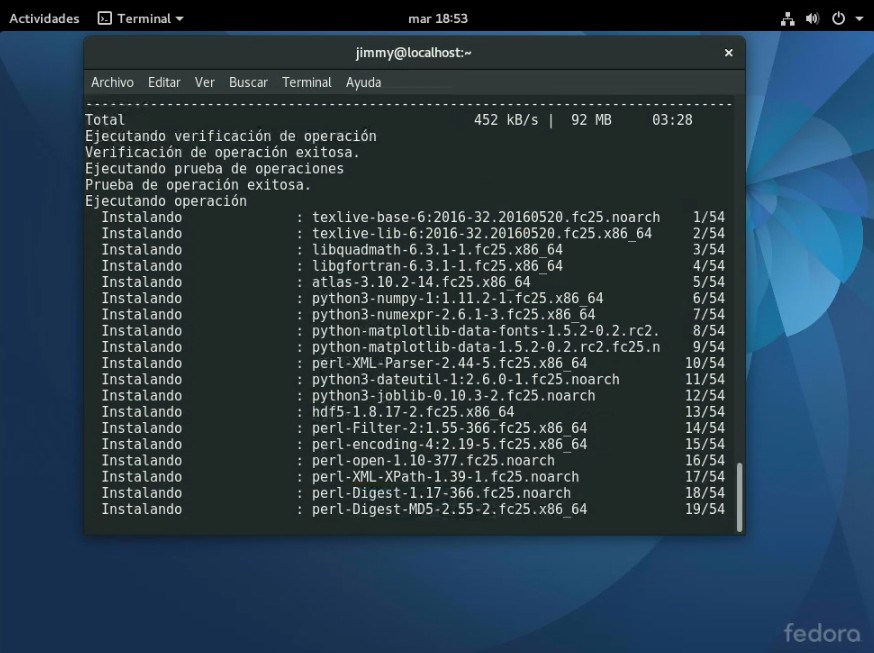Open the Buscar menu
Screen dimensions: 874x653
tap(248, 83)
